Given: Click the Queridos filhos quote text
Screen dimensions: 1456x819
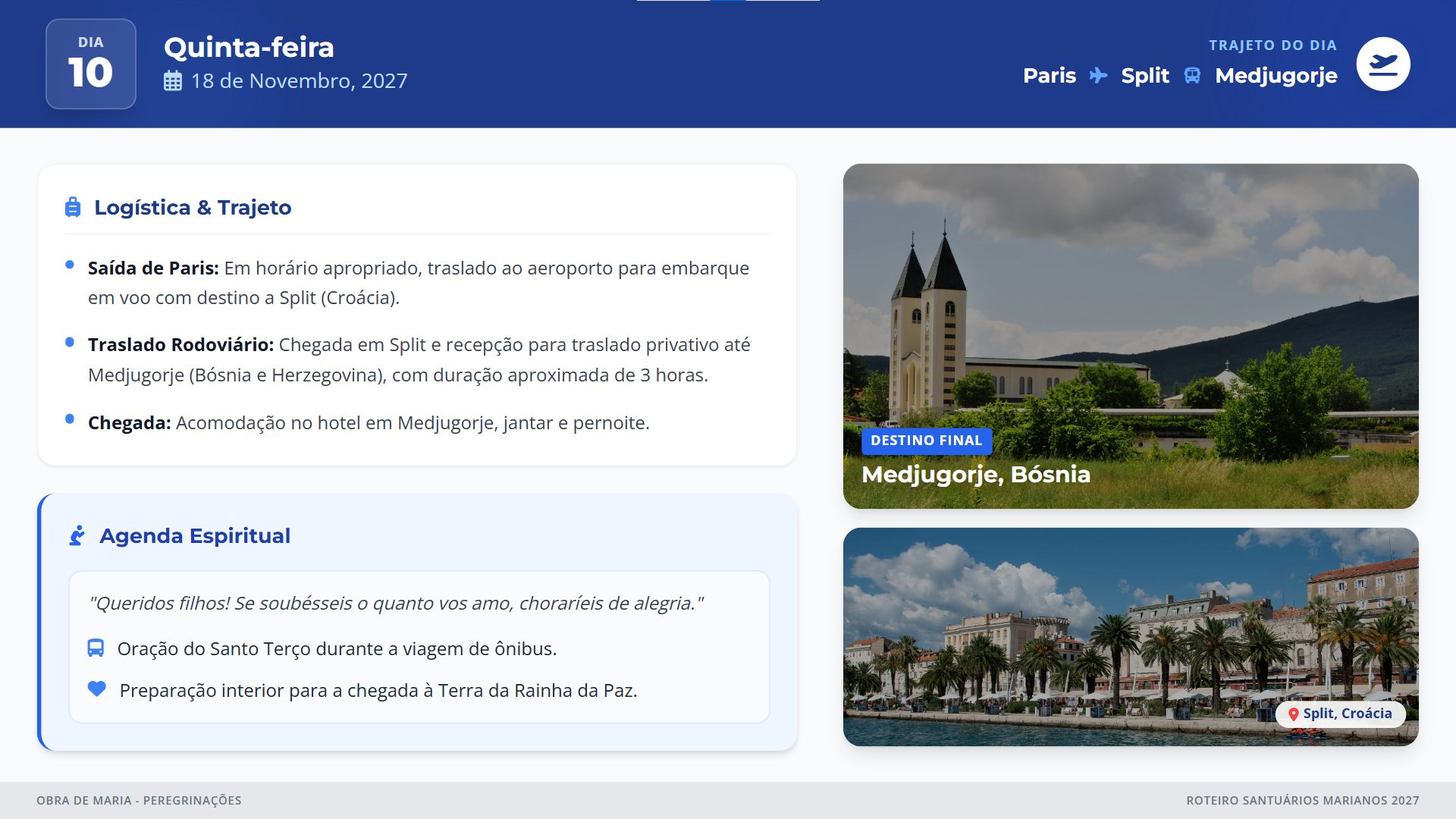Looking at the screenshot, I should (396, 604).
